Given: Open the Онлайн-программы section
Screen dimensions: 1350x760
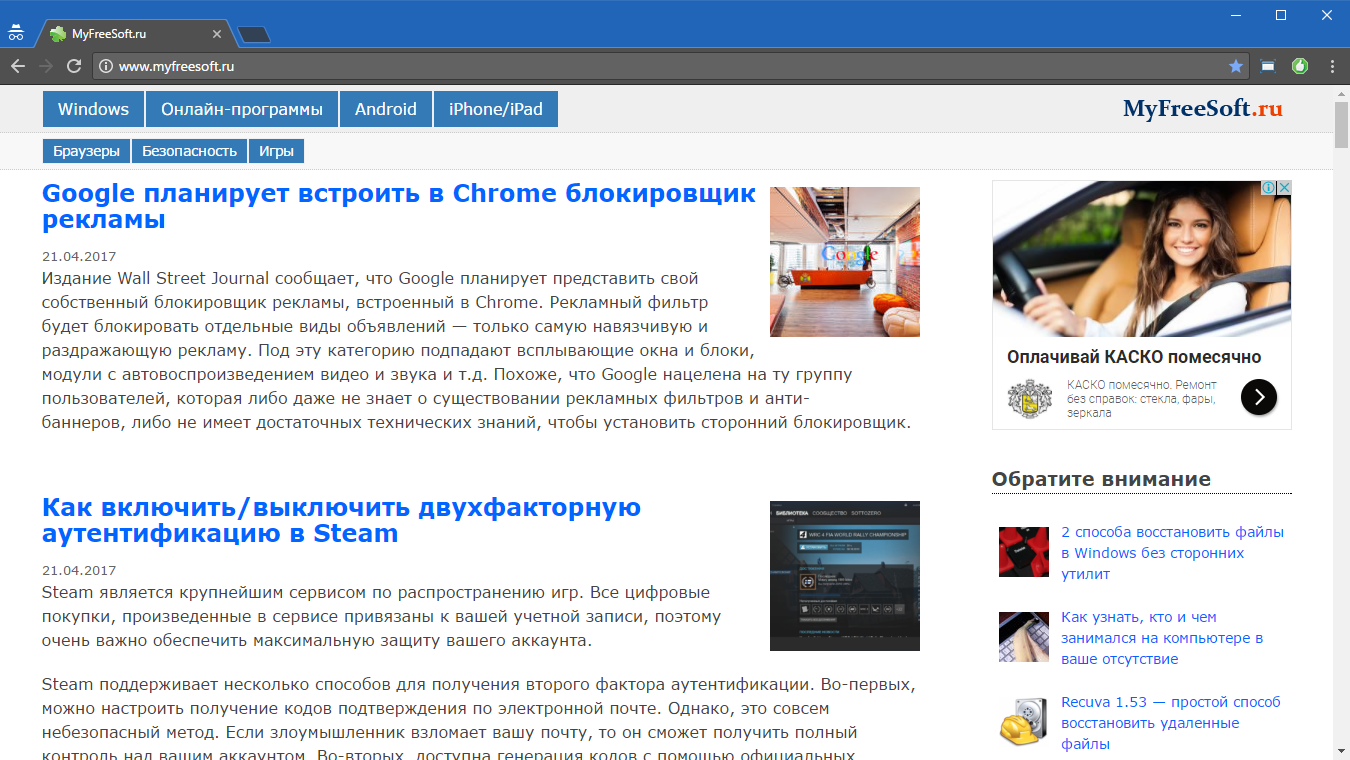Looking at the screenshot, I should pos(242,109).
